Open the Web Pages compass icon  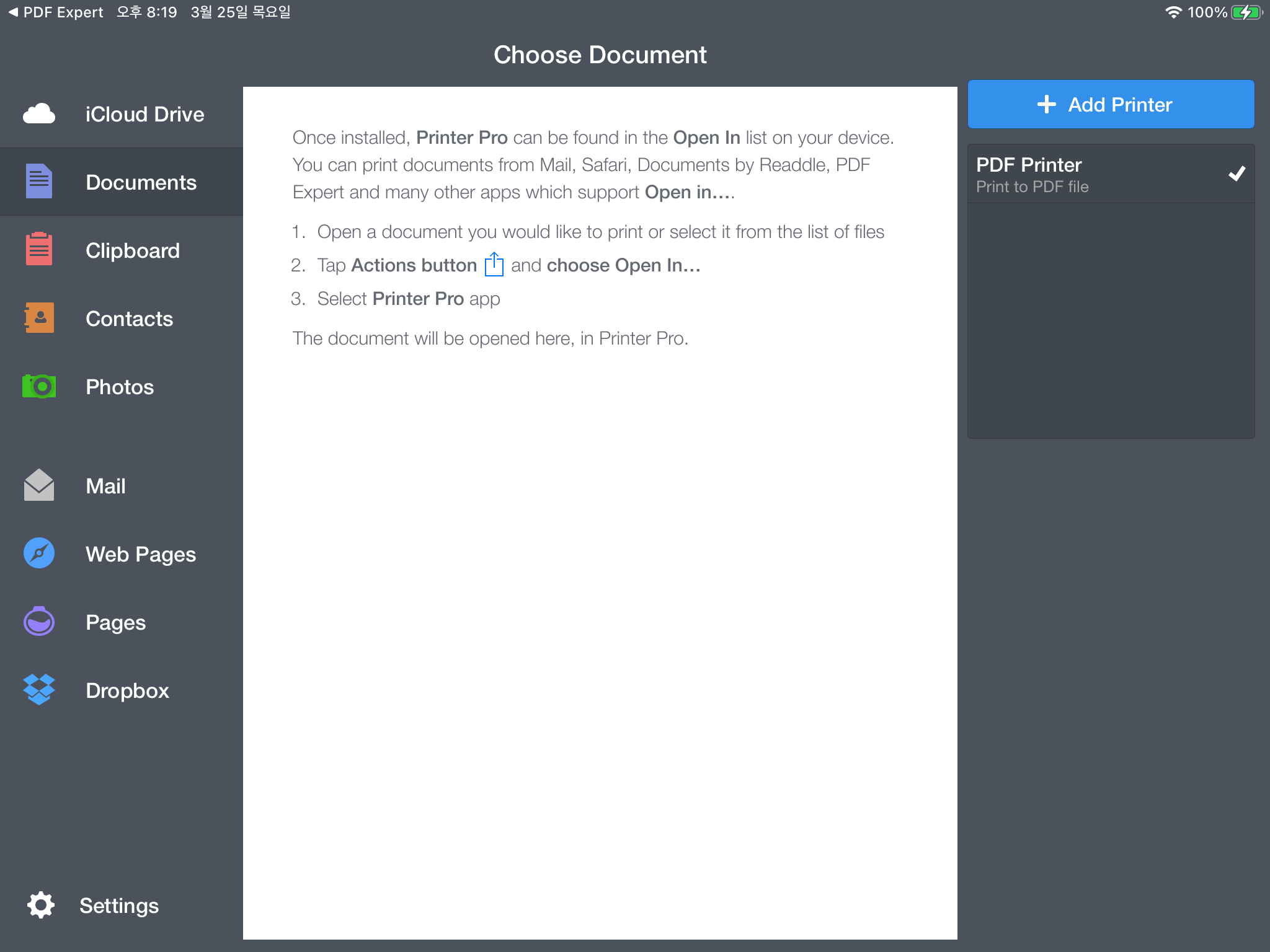(x=39, y=553)
